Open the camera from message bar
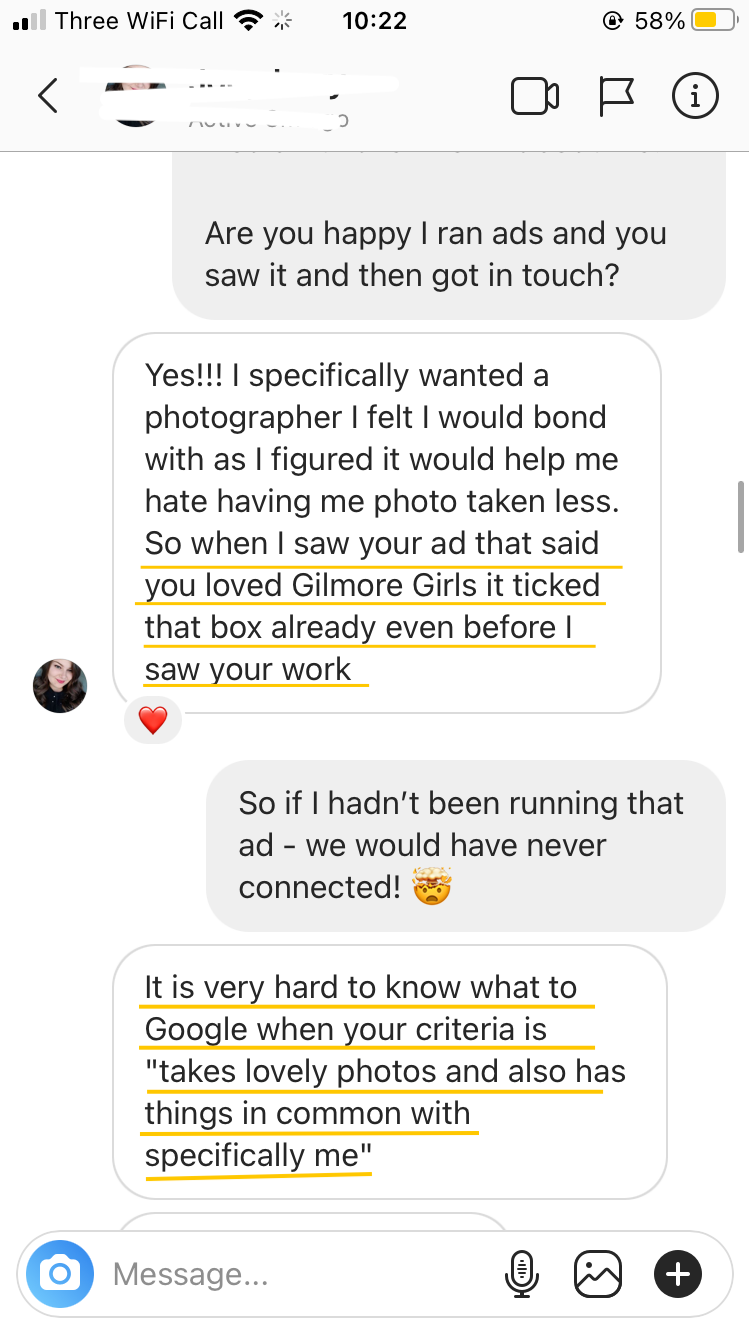 (60, 1274)
